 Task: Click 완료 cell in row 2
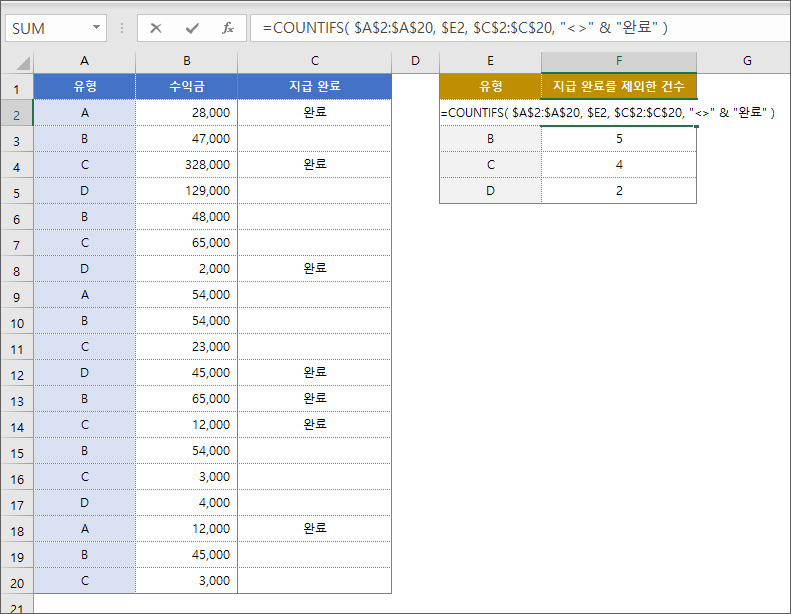coord(315,113)
